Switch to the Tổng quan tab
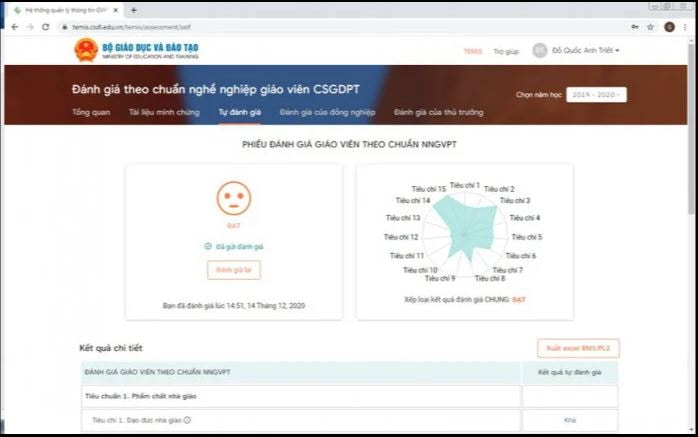The image size is (698, 437). coord(91,112)
